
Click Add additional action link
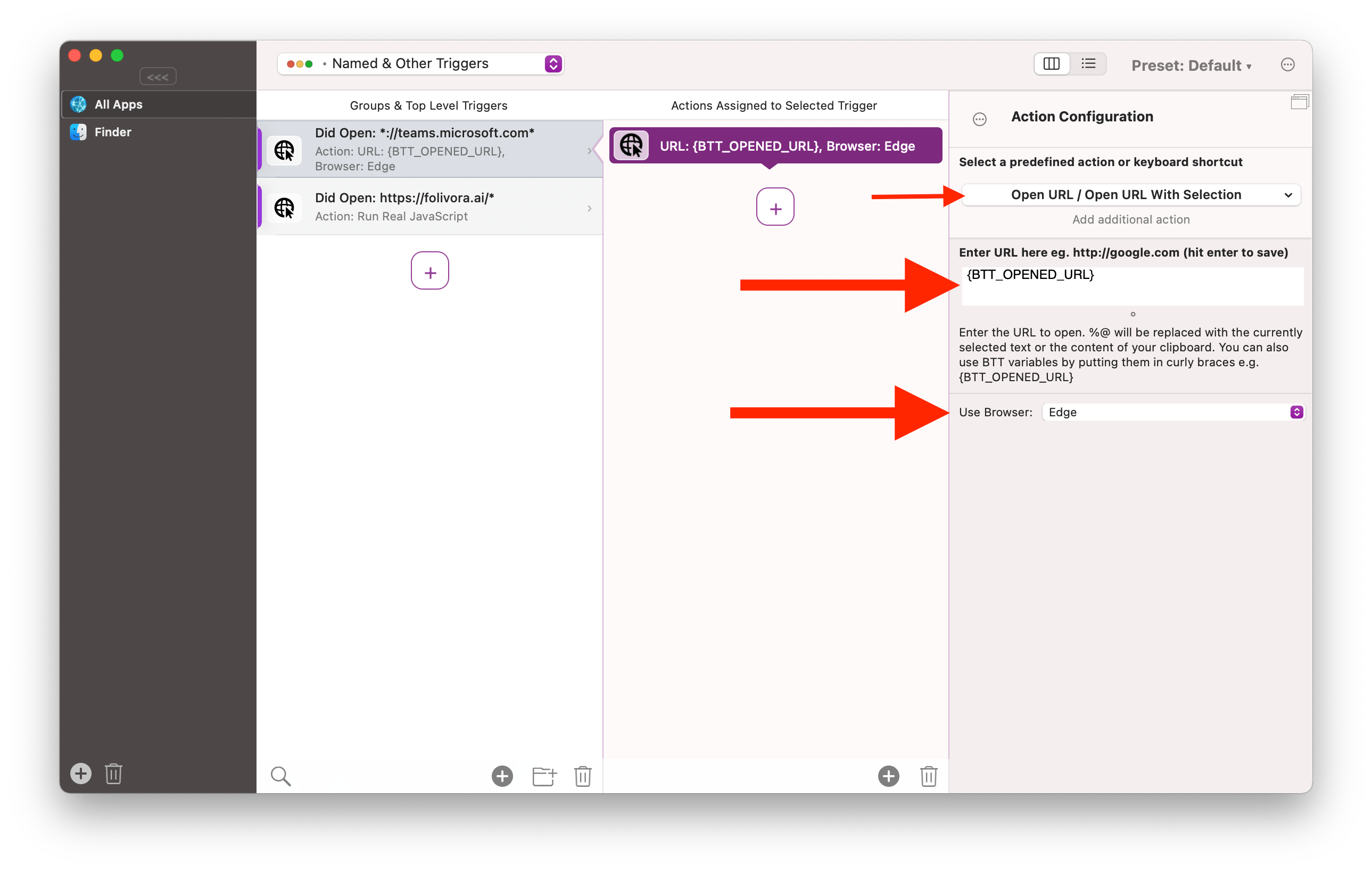(x=1130, y=219)
